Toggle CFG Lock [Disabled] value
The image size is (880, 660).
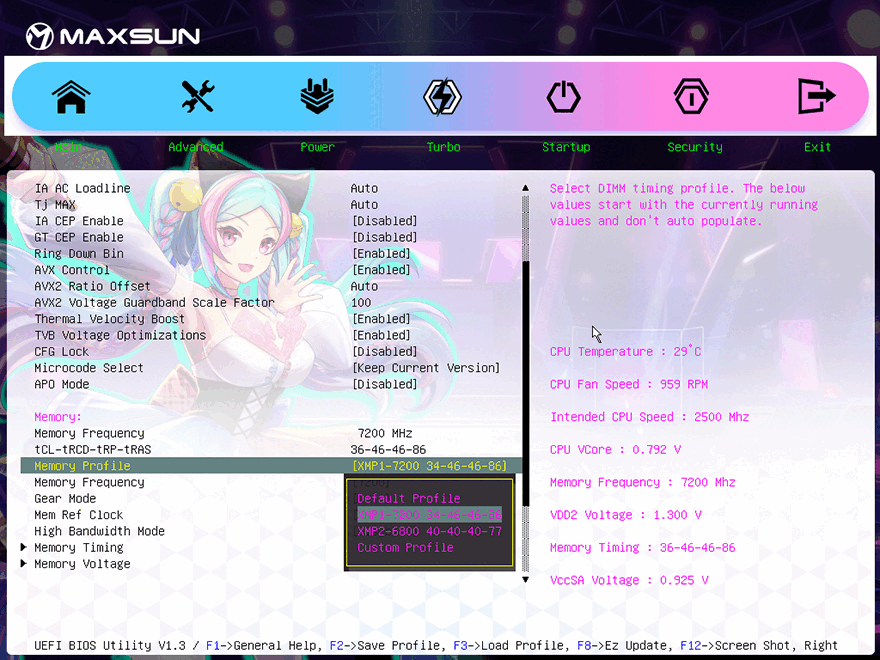tap(385, 351)
